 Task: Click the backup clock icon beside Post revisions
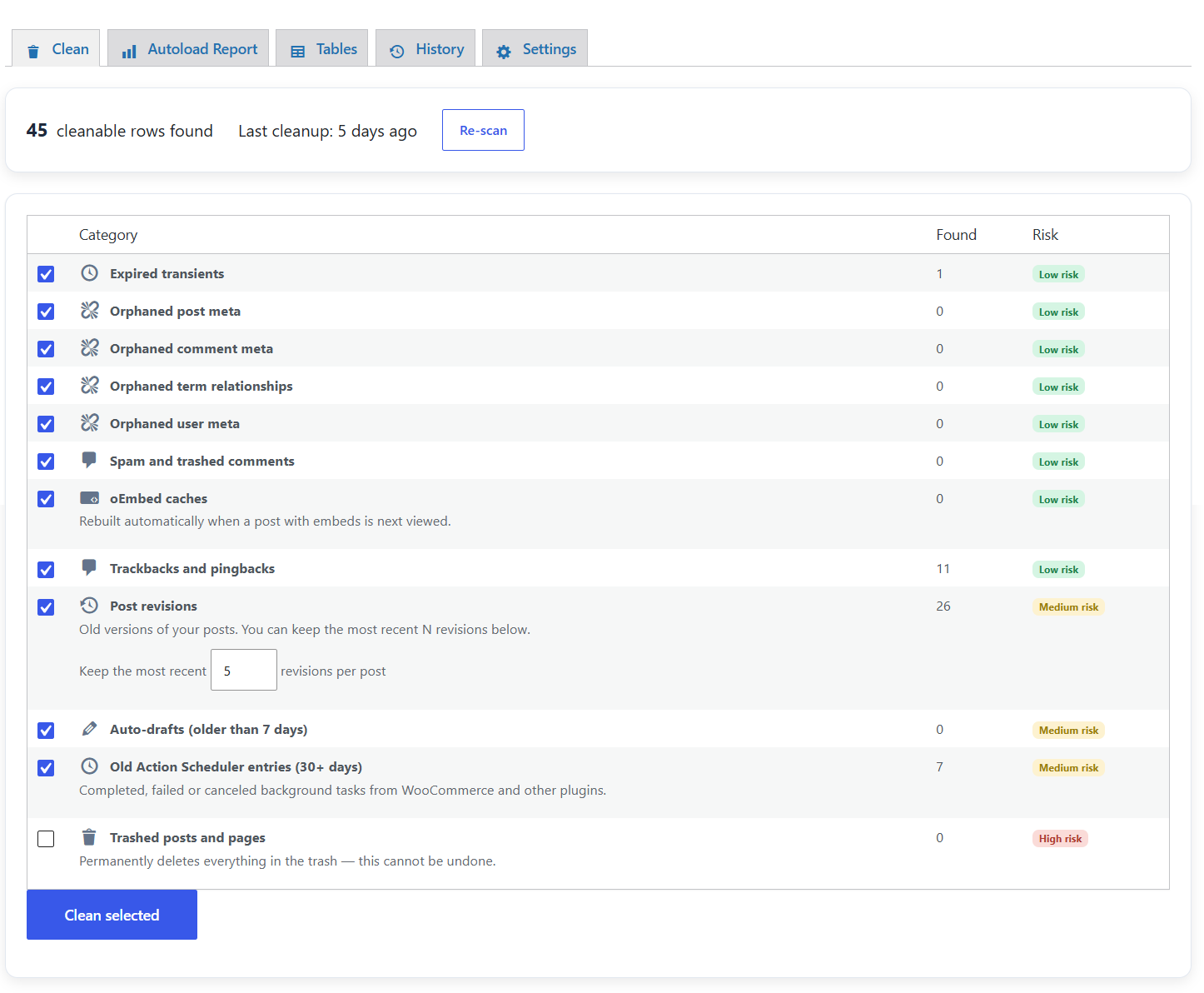click(89, 605)
